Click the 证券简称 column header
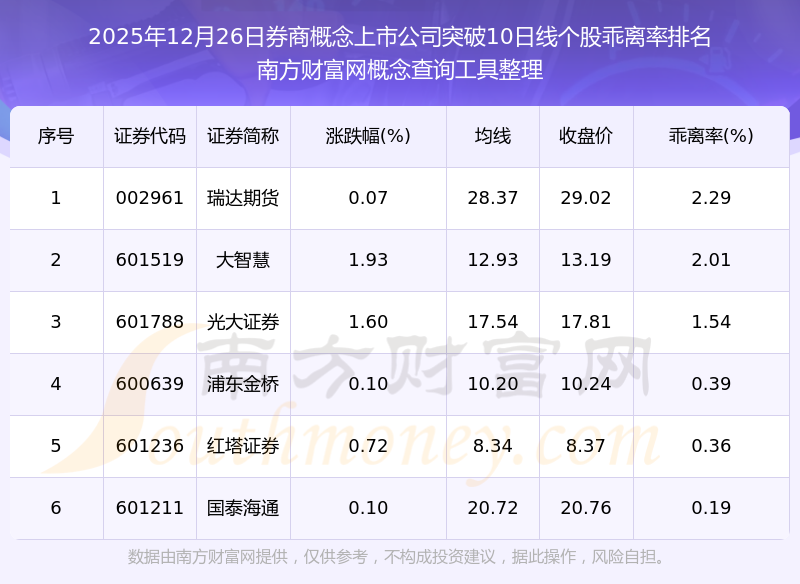800x584 pixels. (243, 136)
